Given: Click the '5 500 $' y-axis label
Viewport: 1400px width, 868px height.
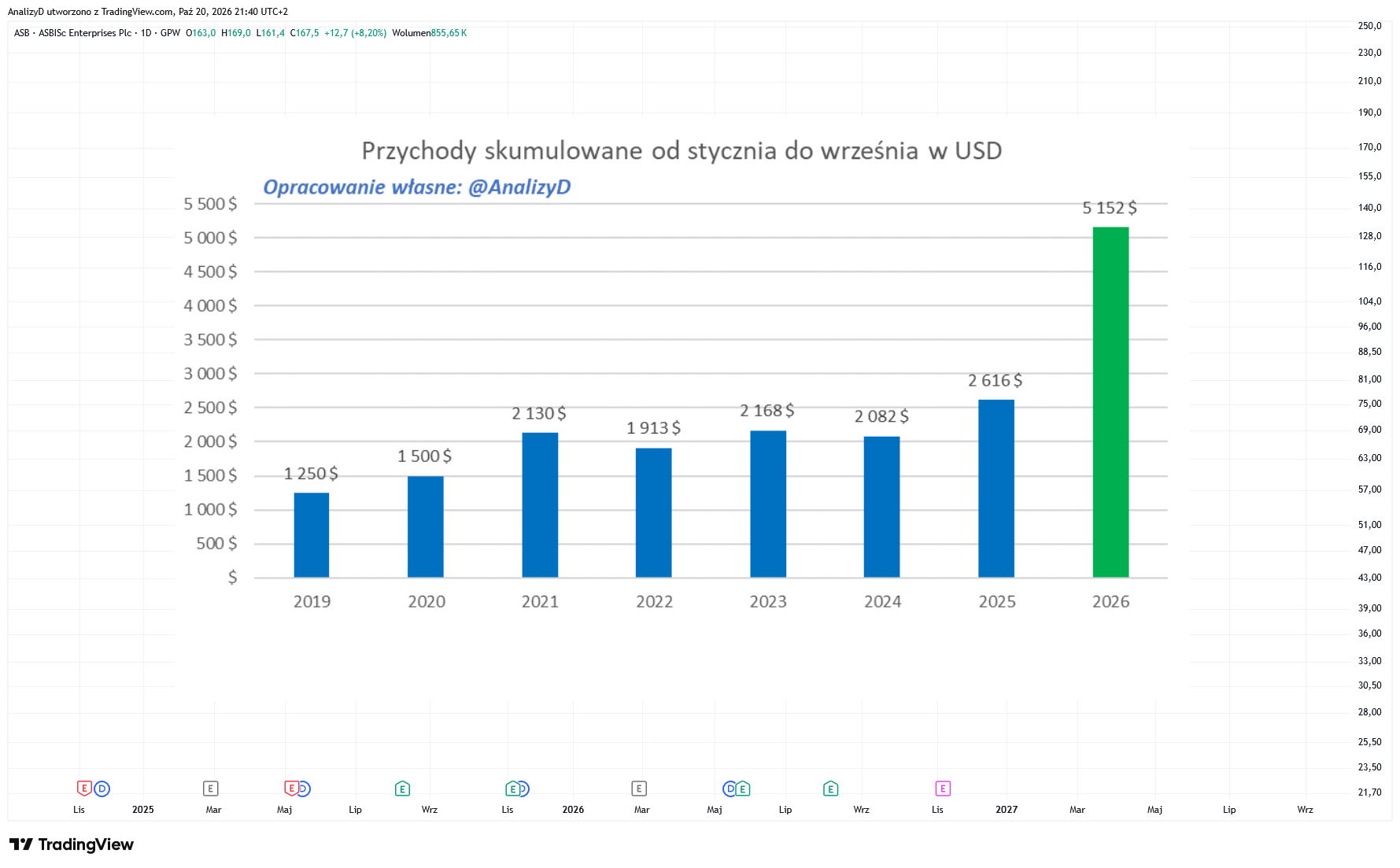Looking at the screenshot, I should point(210,204).
